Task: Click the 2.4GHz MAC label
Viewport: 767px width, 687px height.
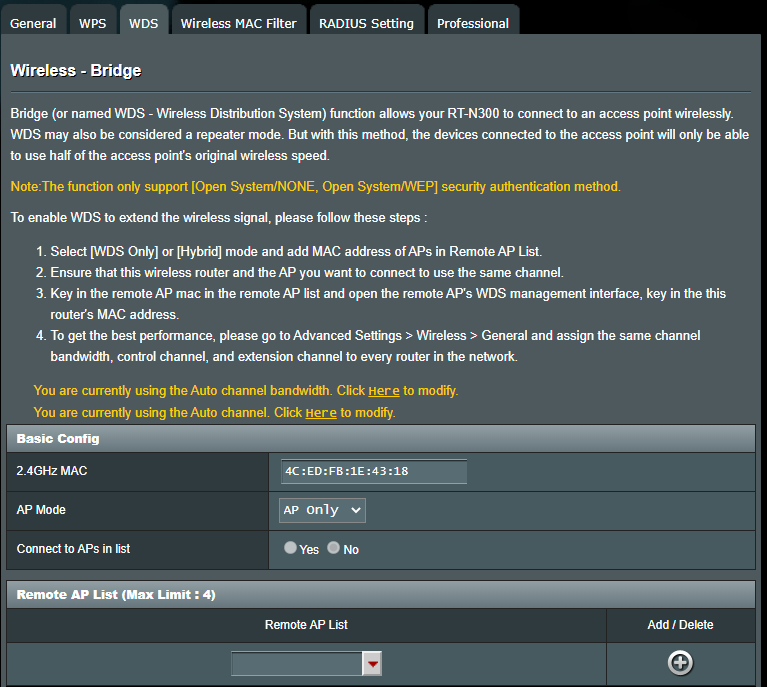Action: pyautogui.click(x=52, y=471)
